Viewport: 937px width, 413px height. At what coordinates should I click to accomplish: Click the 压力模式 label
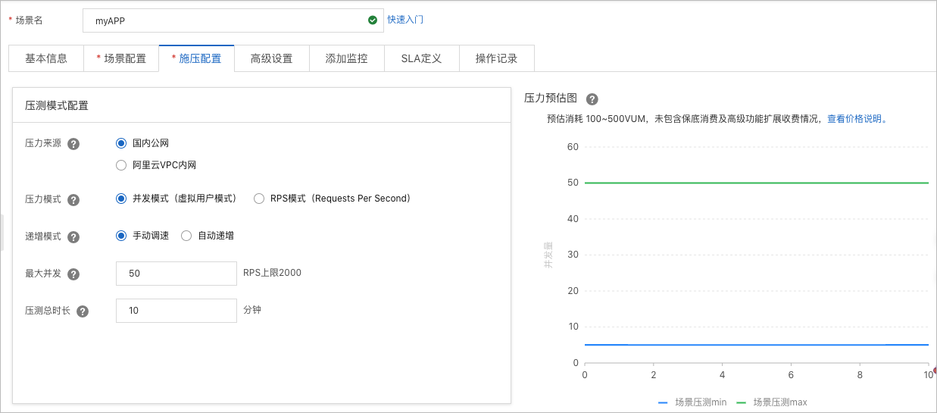(43, 199)
